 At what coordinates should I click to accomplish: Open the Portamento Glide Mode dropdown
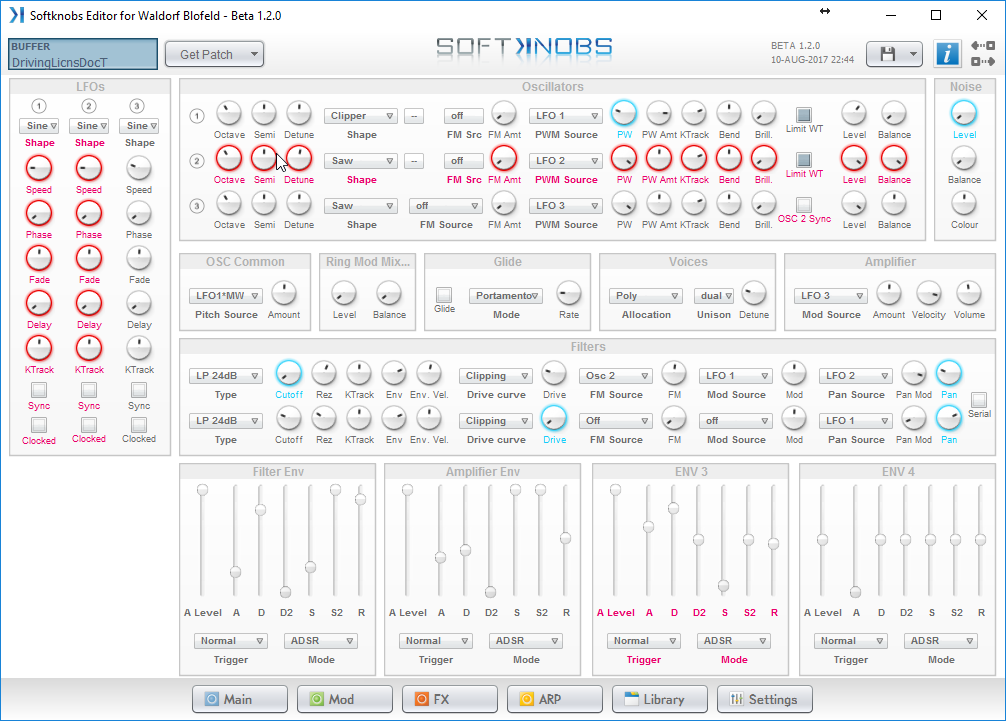(x=506, y=296)
